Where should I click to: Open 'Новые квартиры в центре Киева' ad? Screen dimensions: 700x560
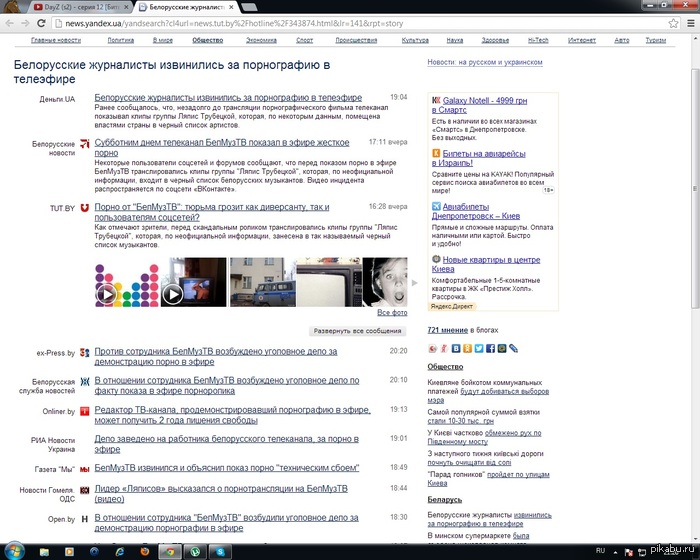(x=486, y=264)
